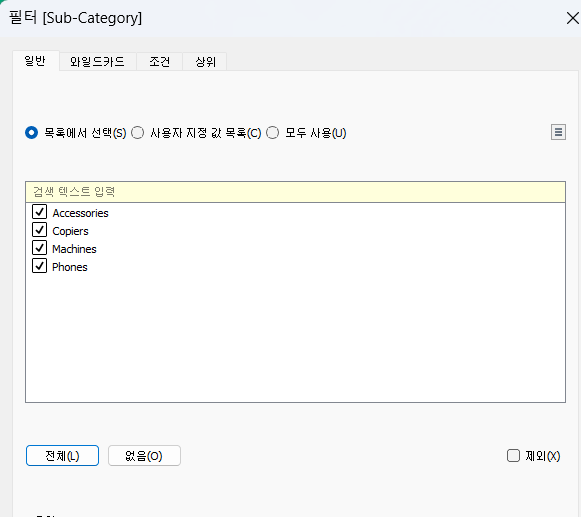Enable the 모두 사용(U) radio option
581x517 pixels.
(272, 133)
